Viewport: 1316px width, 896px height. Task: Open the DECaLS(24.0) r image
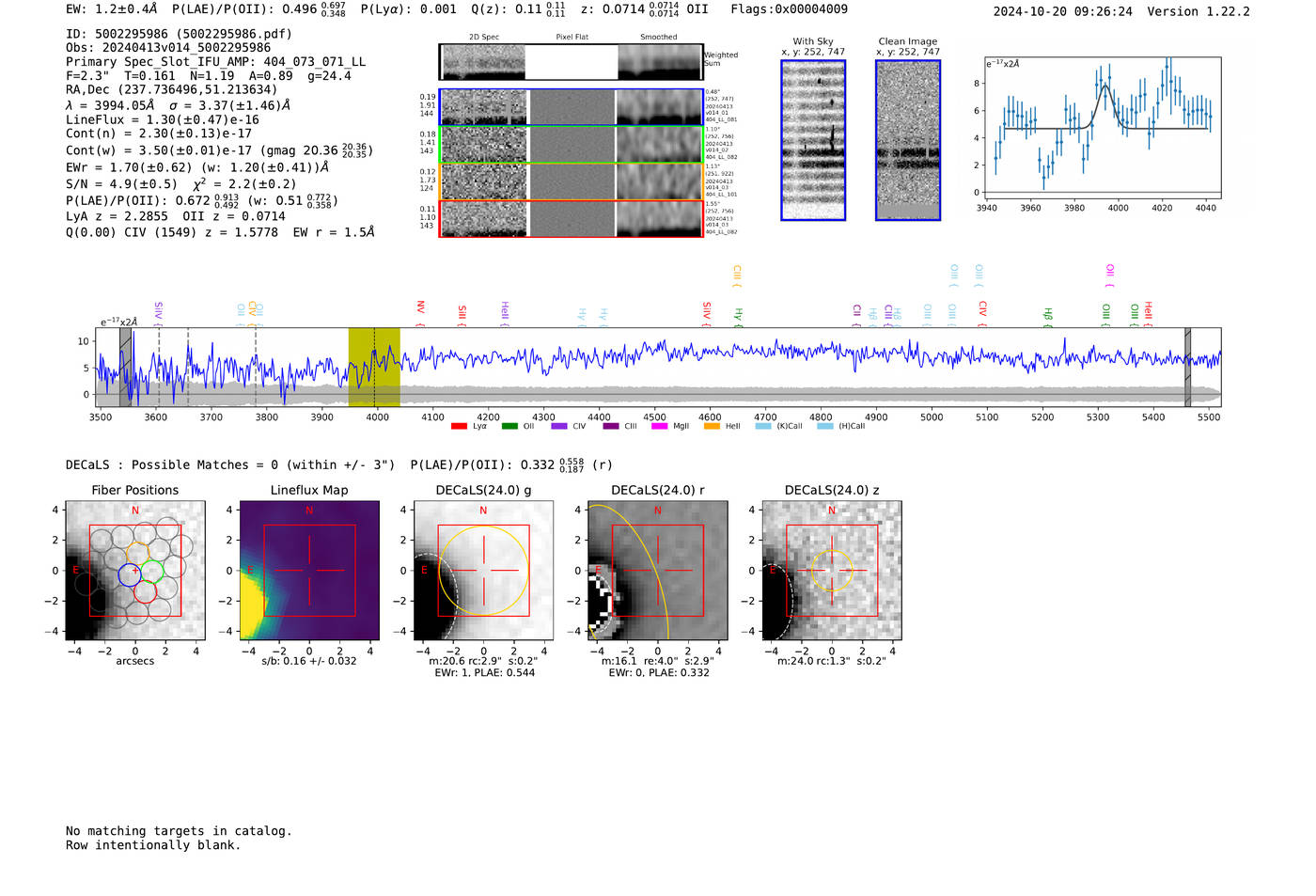click(657, 570)
